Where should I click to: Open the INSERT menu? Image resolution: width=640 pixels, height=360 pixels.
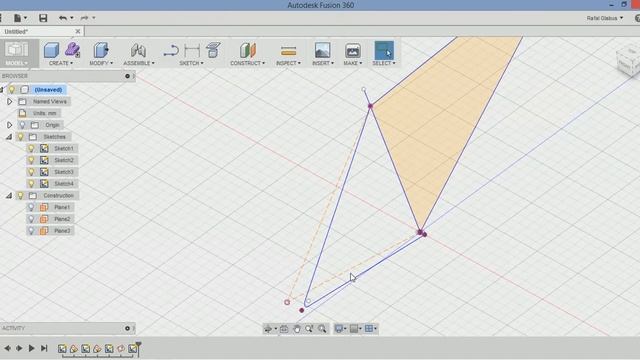point(323,63)
